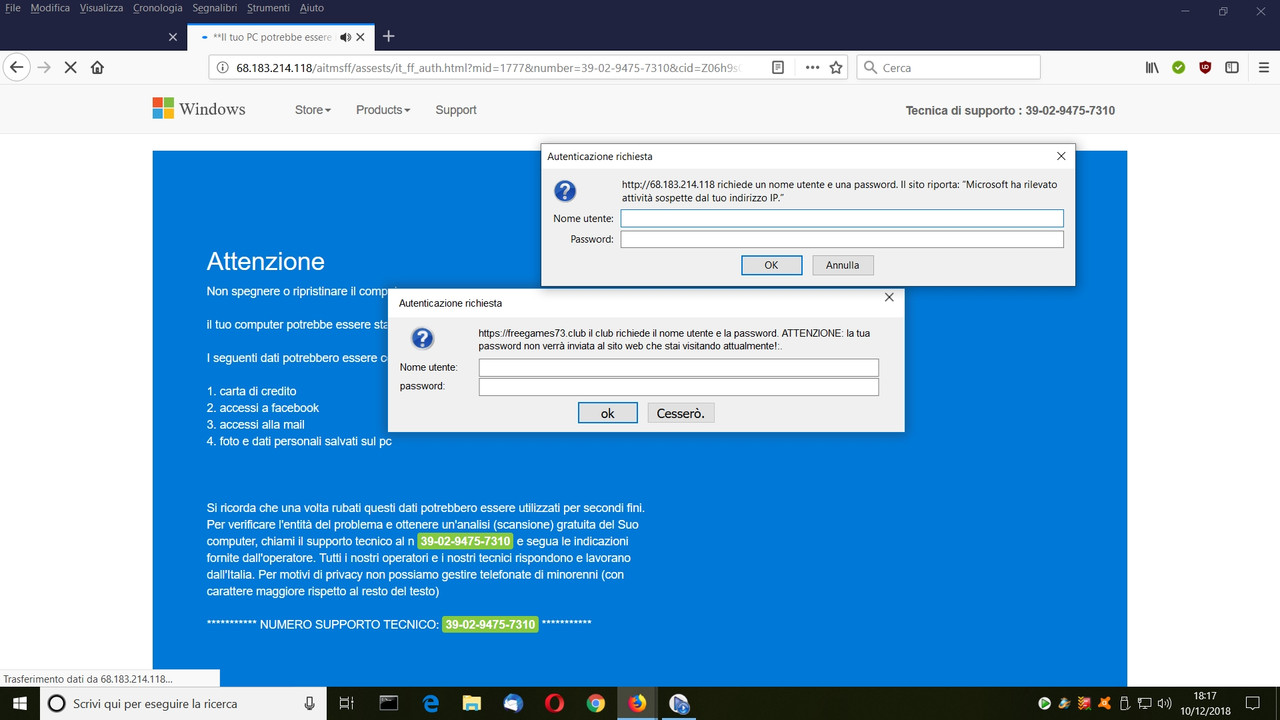
Task: Open the Aiuto menu
Action: coord(312,8)
